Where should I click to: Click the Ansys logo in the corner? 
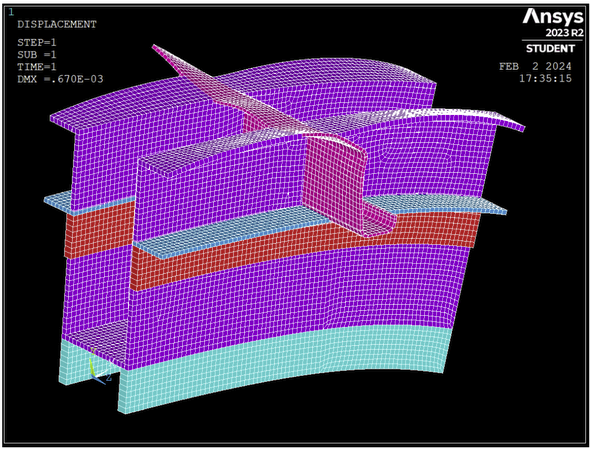(x=552, y=17)
